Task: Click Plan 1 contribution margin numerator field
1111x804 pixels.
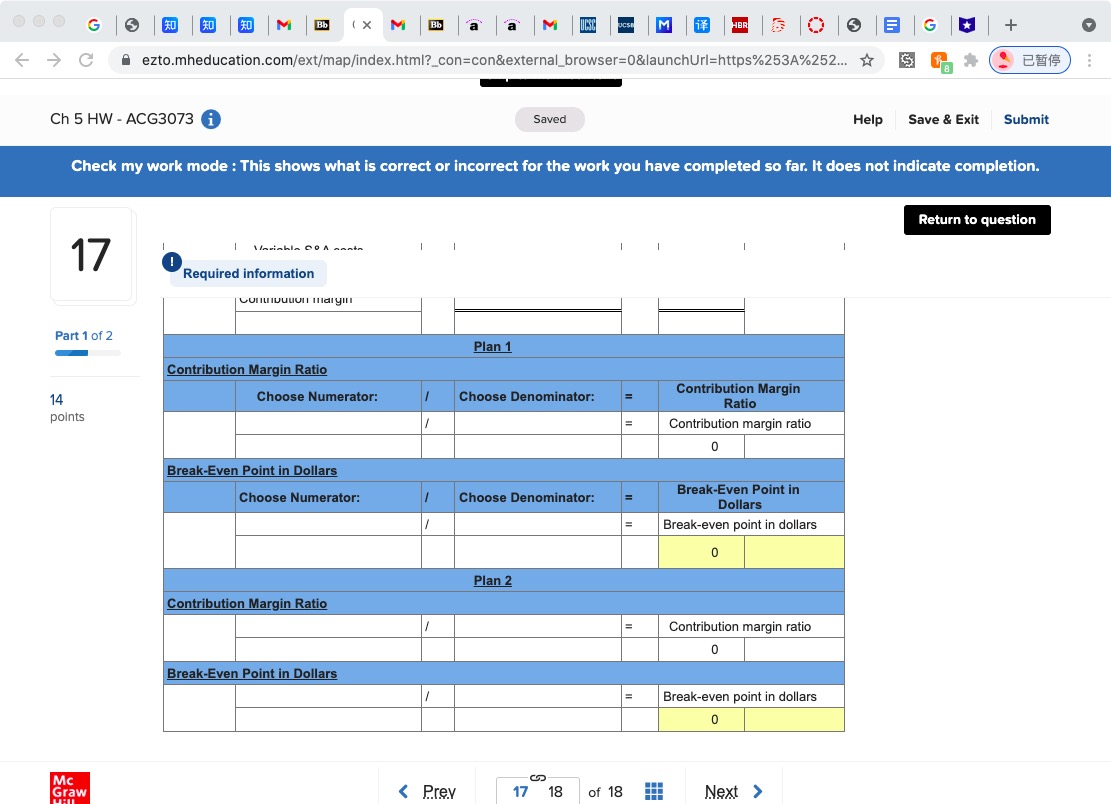Action: (x=328, y=424)
